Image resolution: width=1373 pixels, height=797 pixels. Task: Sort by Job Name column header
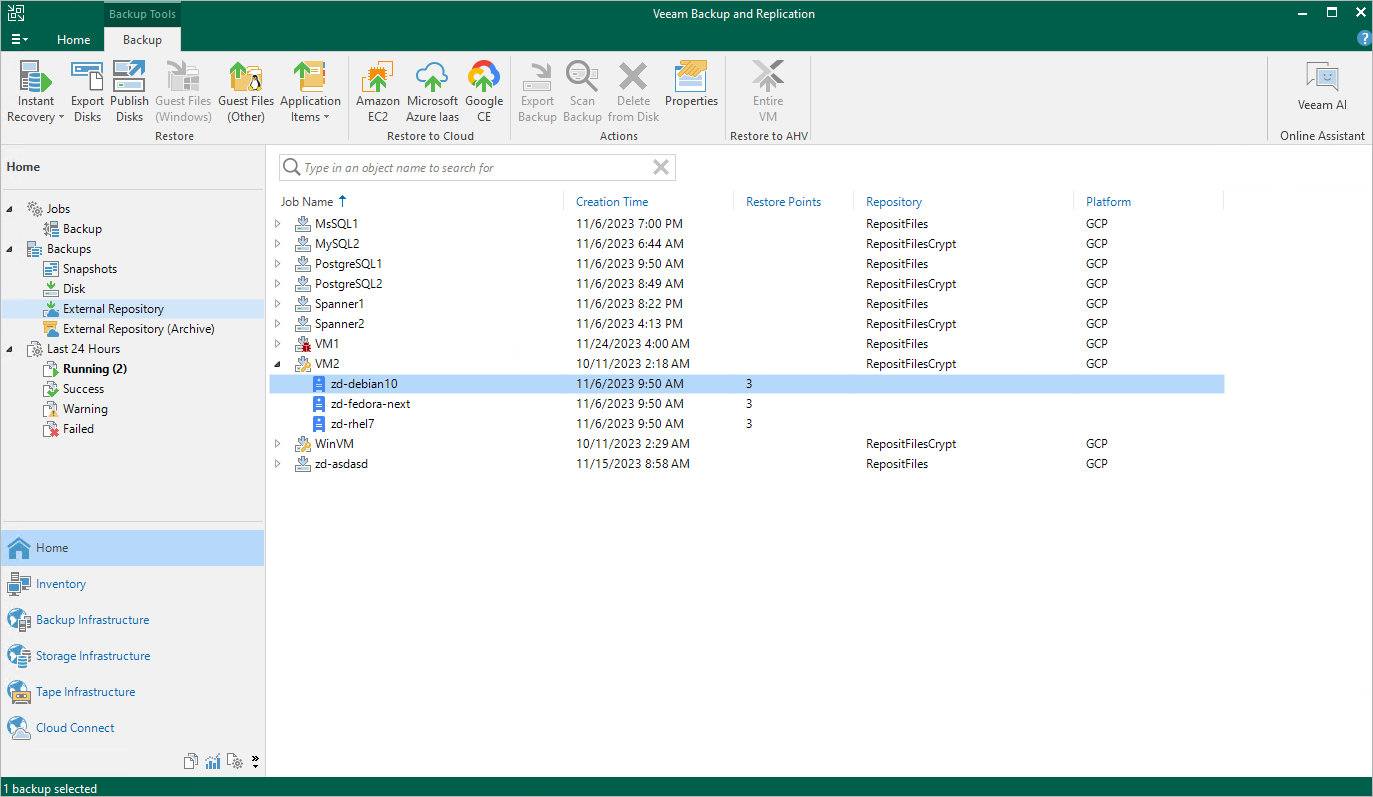click(307, 202)
